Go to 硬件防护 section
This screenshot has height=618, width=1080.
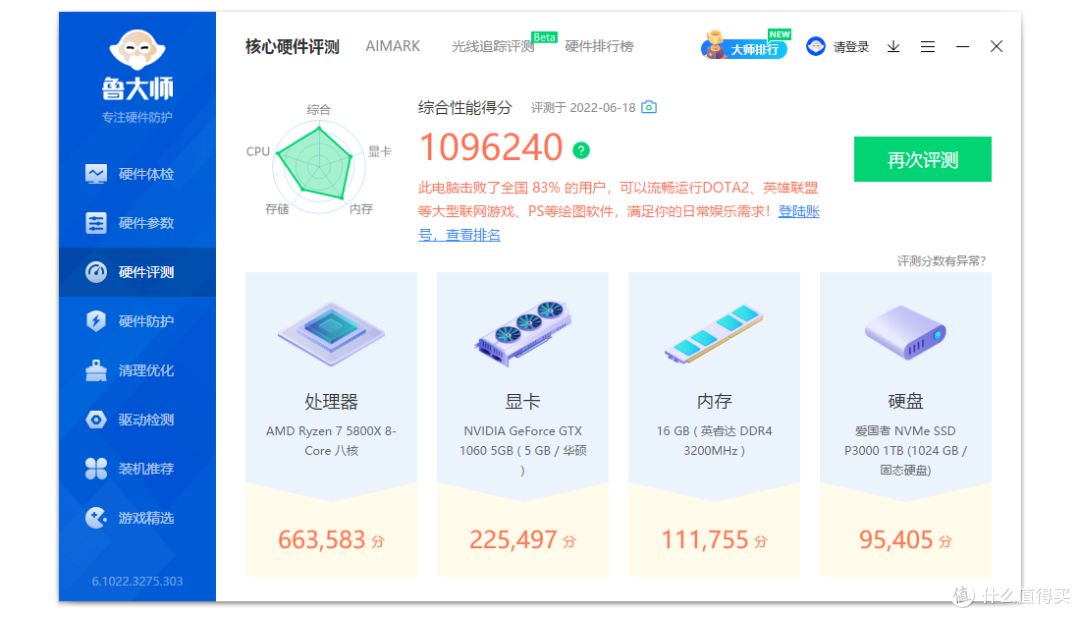click(x=137, y=321)
